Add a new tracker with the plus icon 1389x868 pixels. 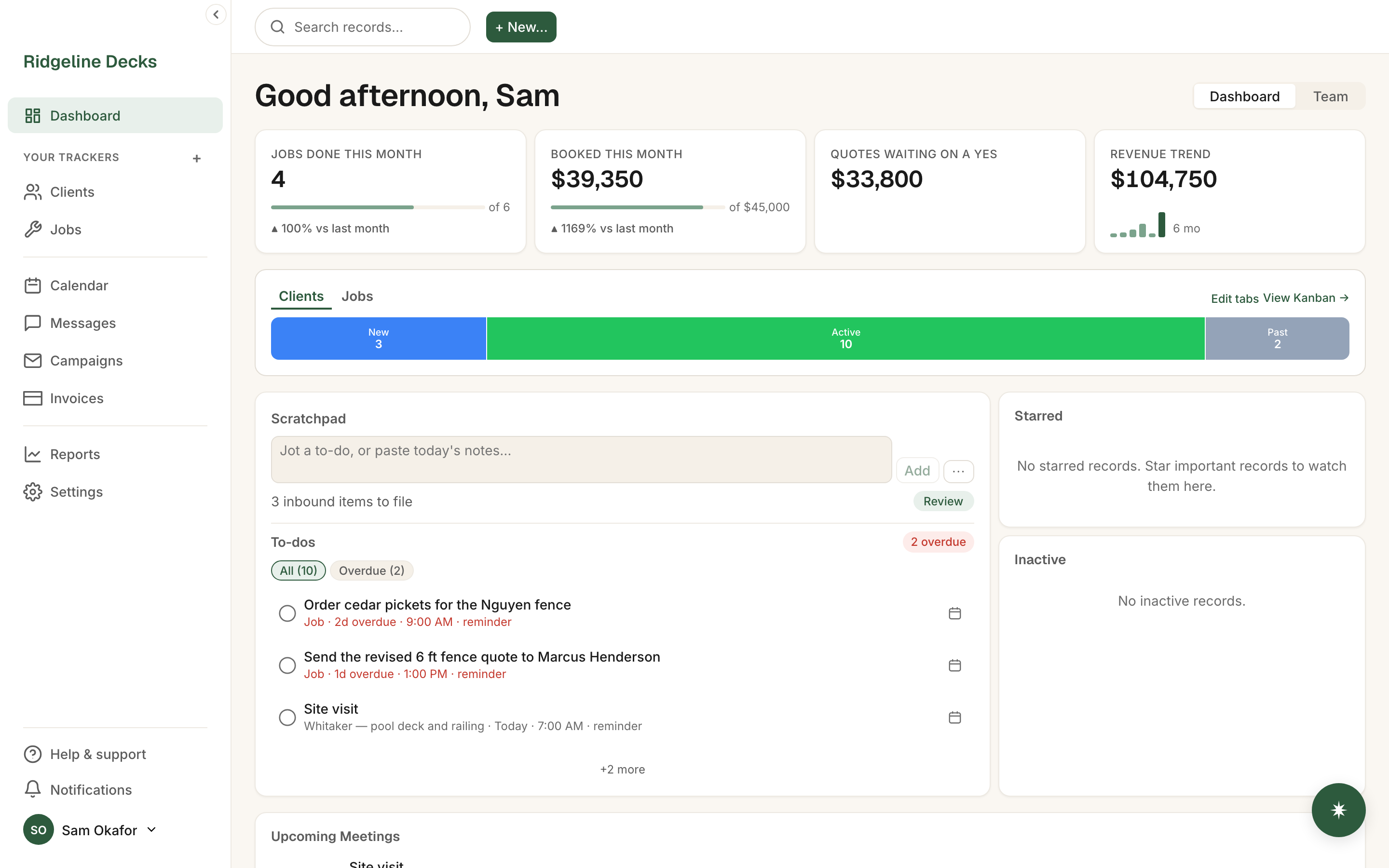point(196,158)
